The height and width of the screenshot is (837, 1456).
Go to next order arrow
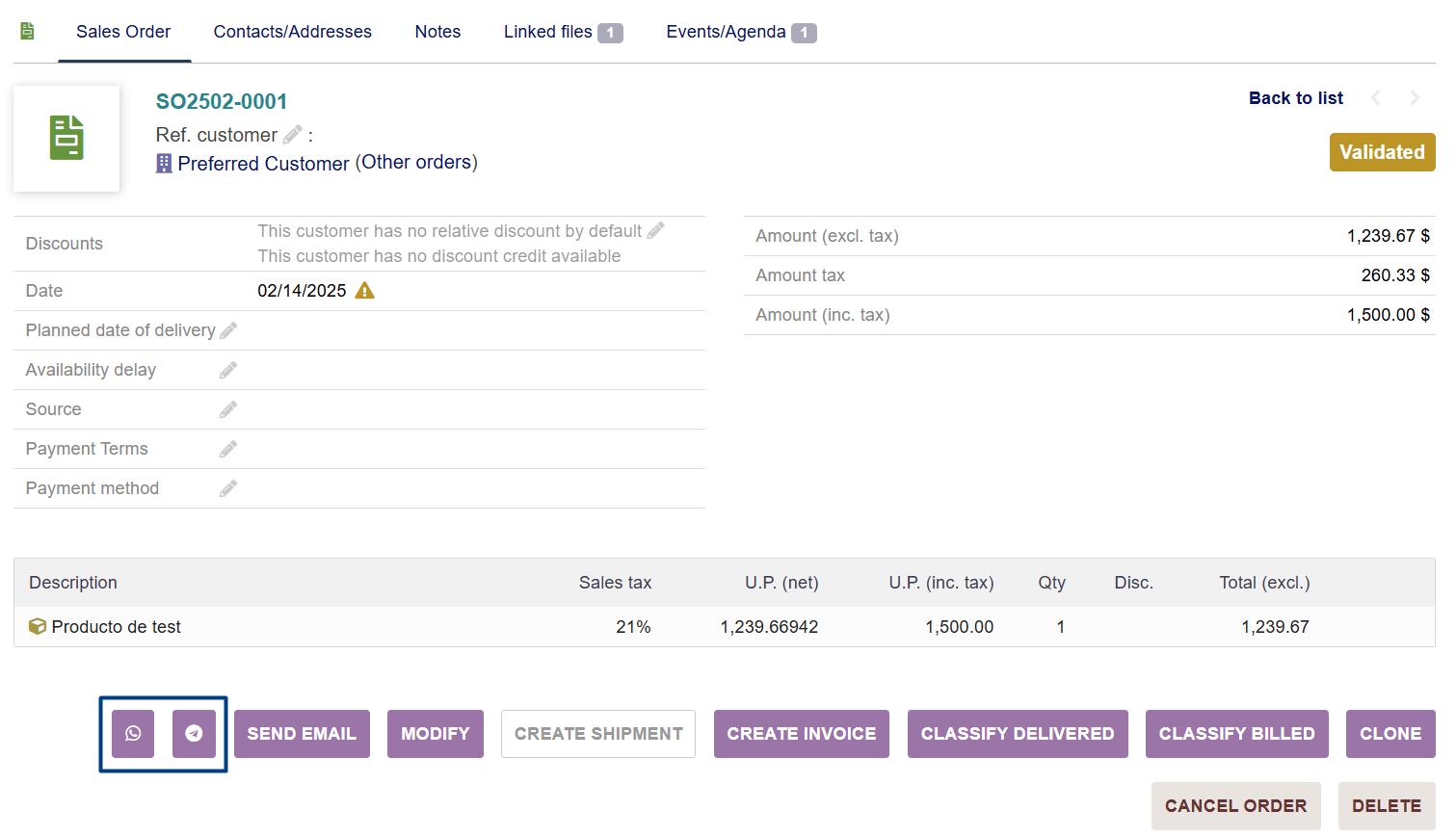1415,97
